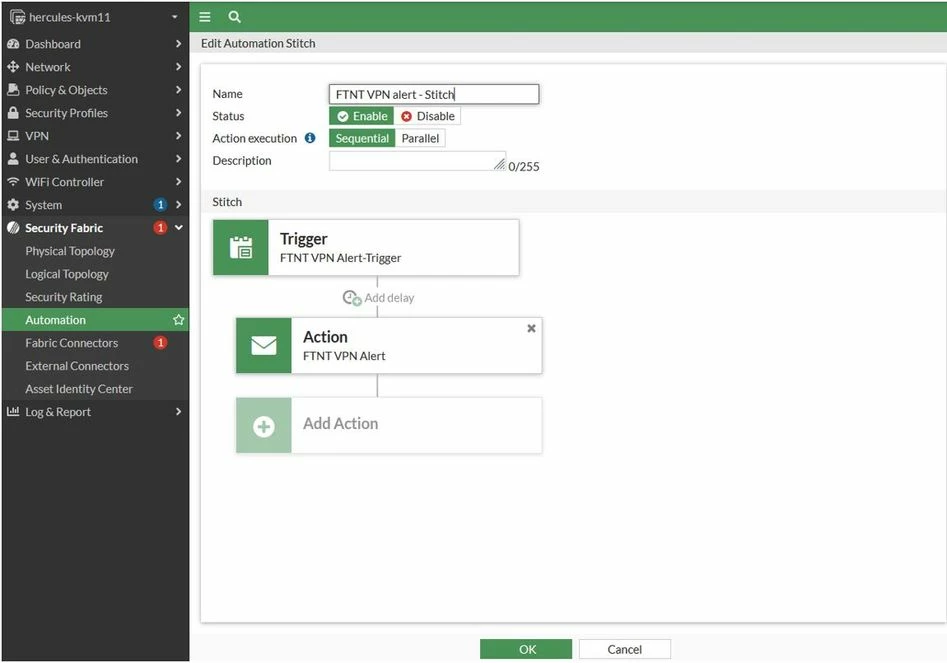Click the Add delay clock icon
This screenshot has width=947, height=663.
(352, 298)
